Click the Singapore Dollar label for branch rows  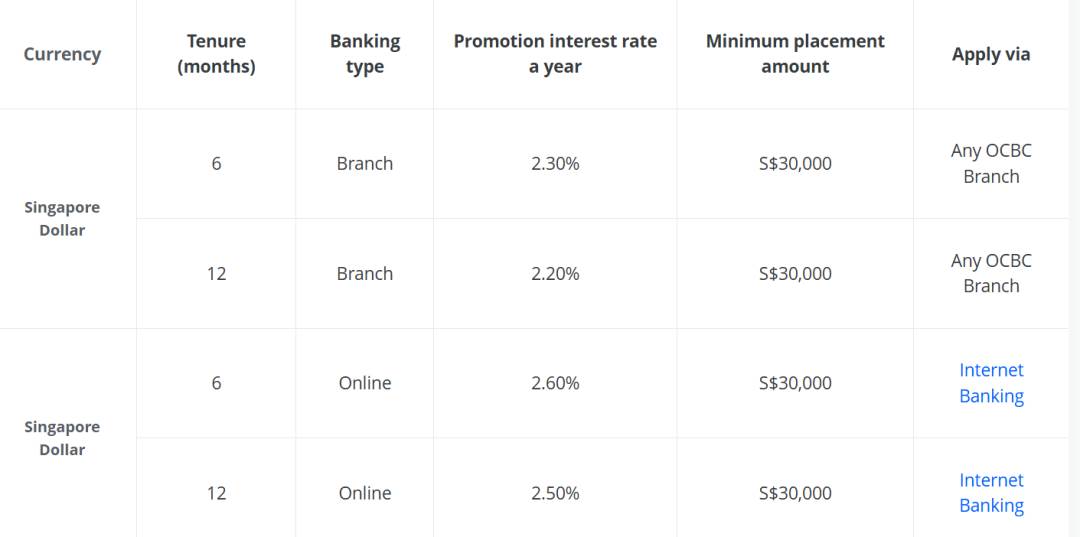pyautogui.click(x=62, y=218)
